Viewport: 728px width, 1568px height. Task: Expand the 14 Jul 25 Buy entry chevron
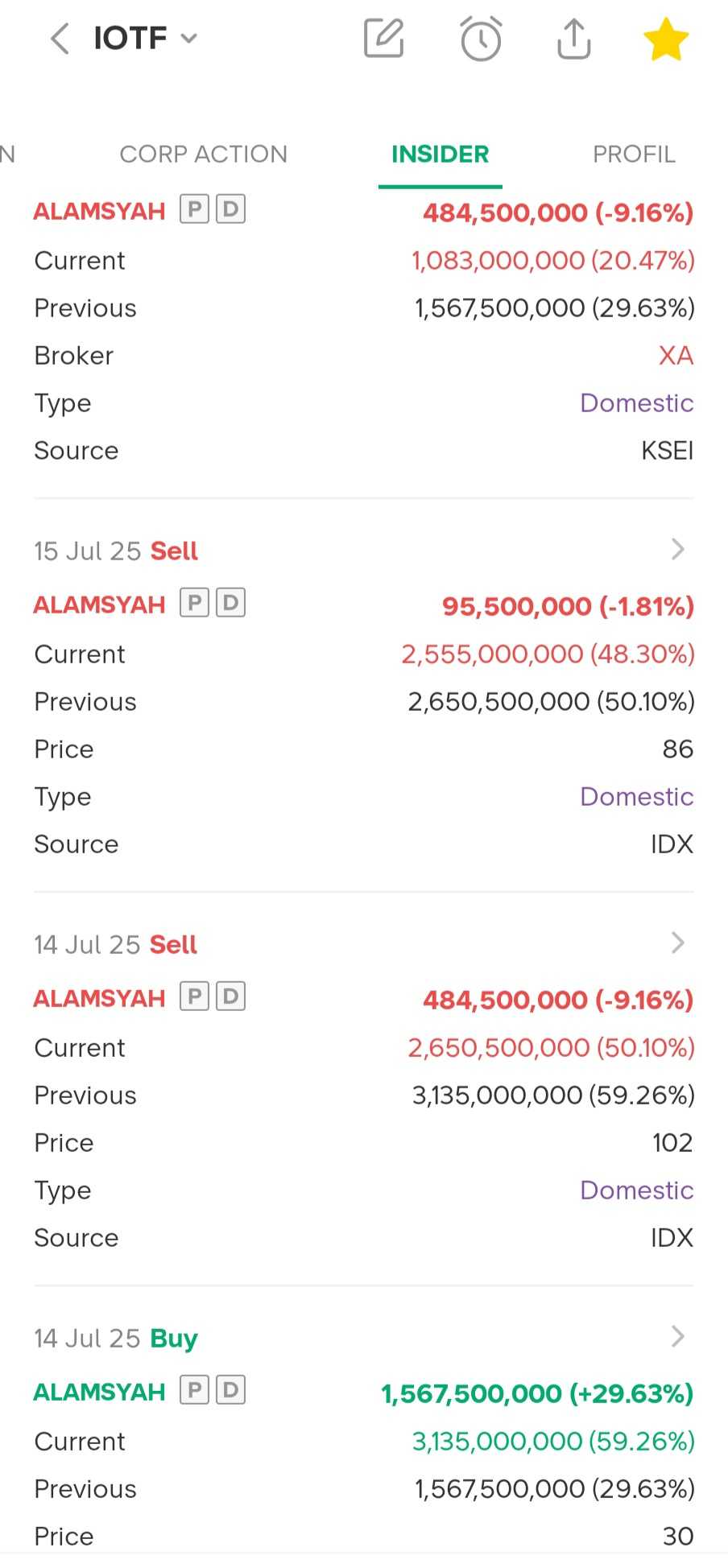click(x=677, y=1337)
